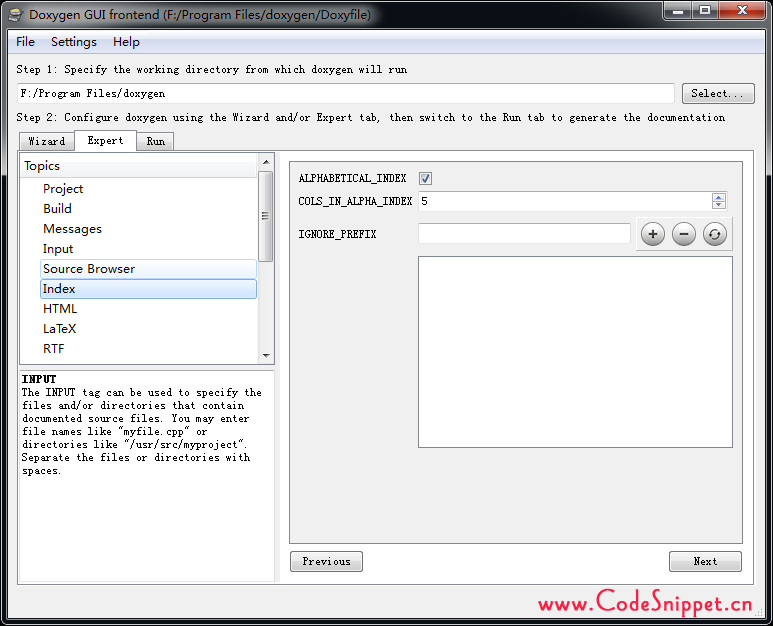Open the Settings menu
The image size is (773, 626).
(x=74, y=42)
